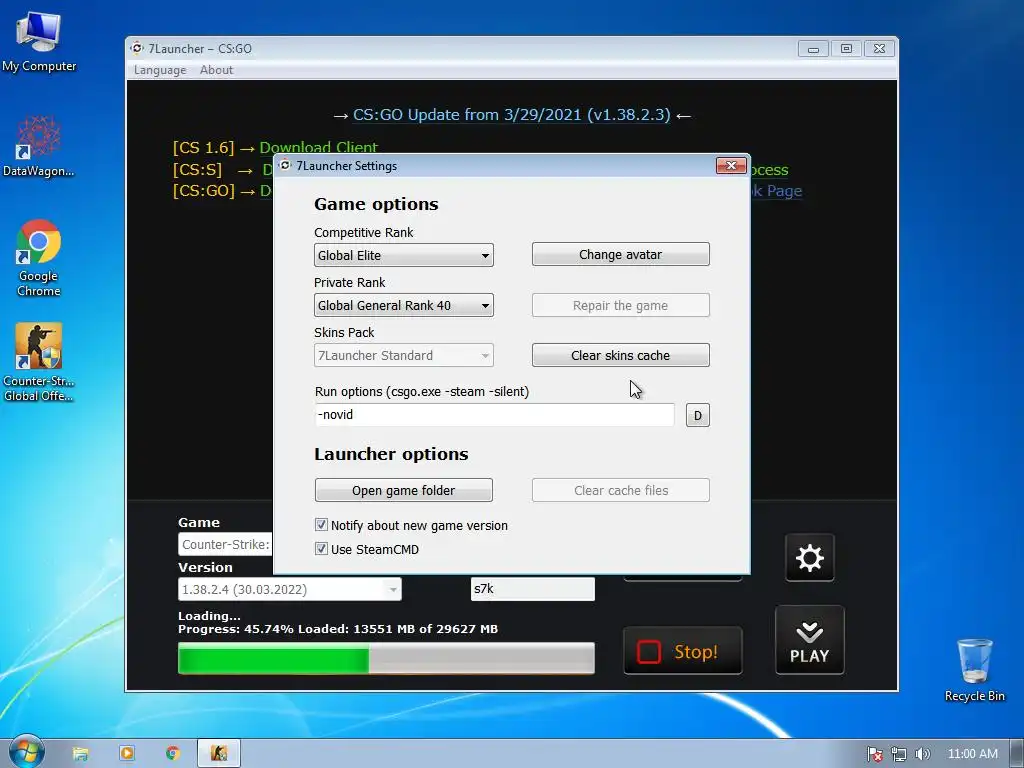Click the s7k nickname field
Image resolution: width=1024 pixels, height=768 pixels.
tap(532, 588)
